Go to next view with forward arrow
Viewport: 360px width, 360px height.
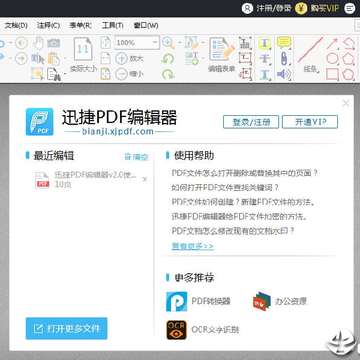pos(21,59)
